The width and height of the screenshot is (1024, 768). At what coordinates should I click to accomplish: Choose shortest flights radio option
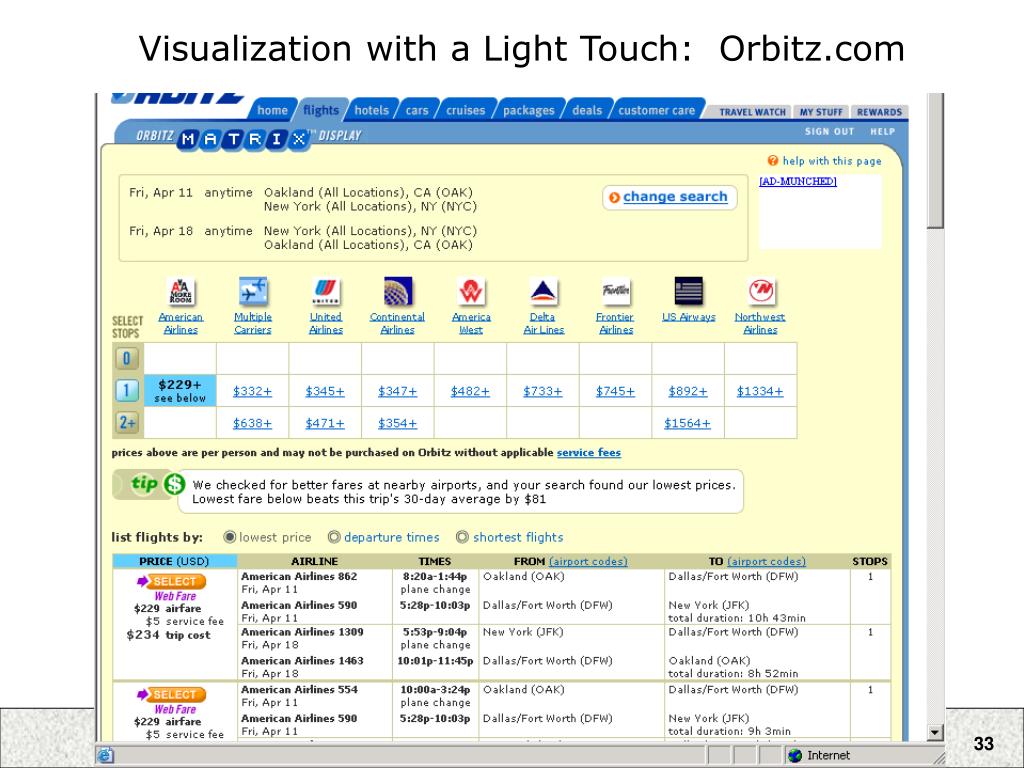(462, 537)
